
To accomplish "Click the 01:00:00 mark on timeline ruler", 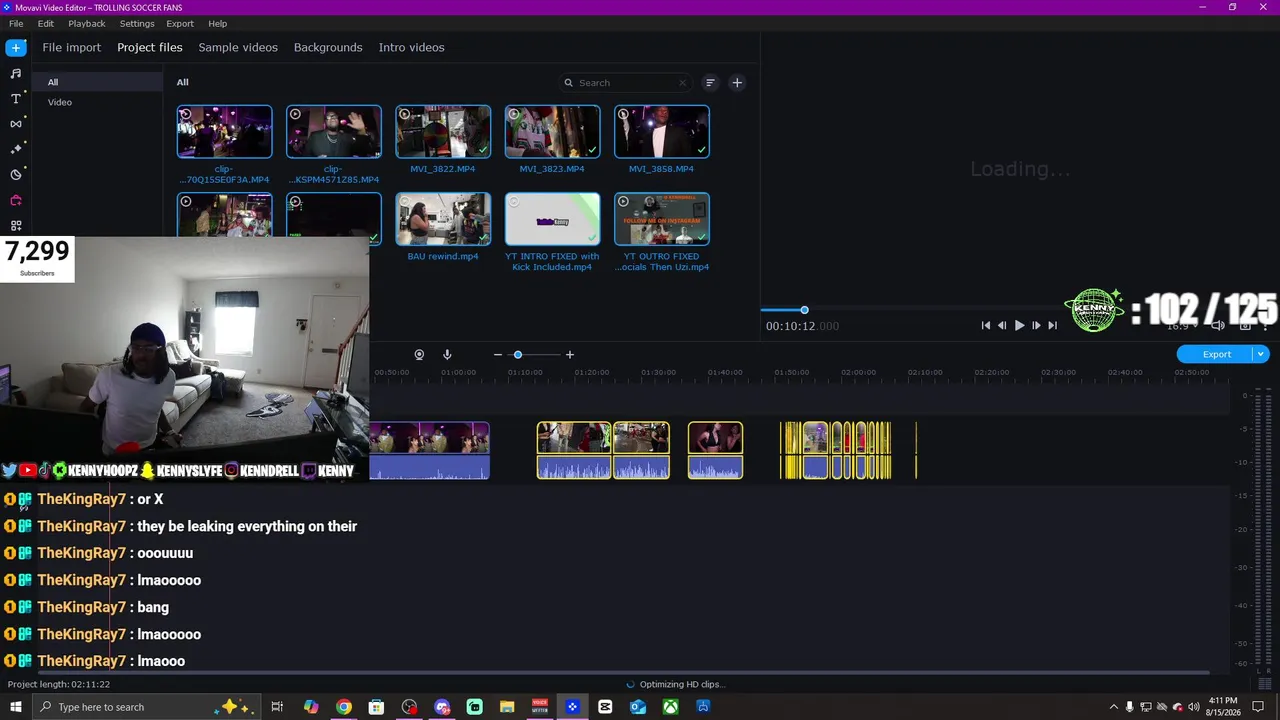I will (458, 373).
